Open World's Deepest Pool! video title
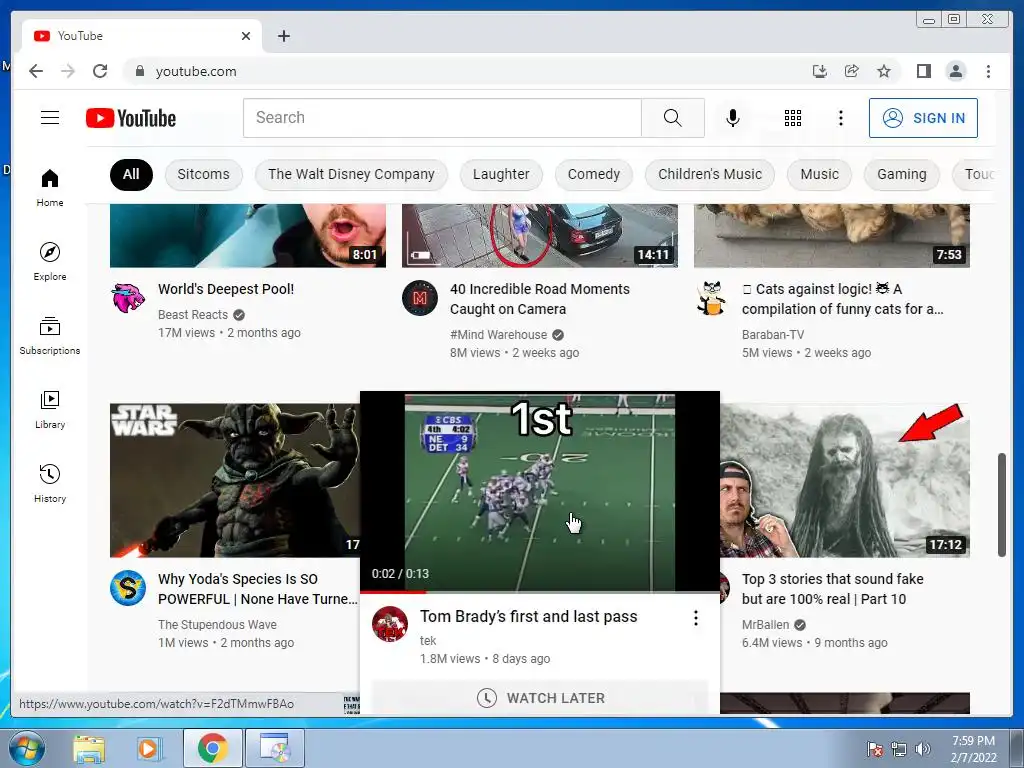The image size is (1024, 768). tap(226, 289)
